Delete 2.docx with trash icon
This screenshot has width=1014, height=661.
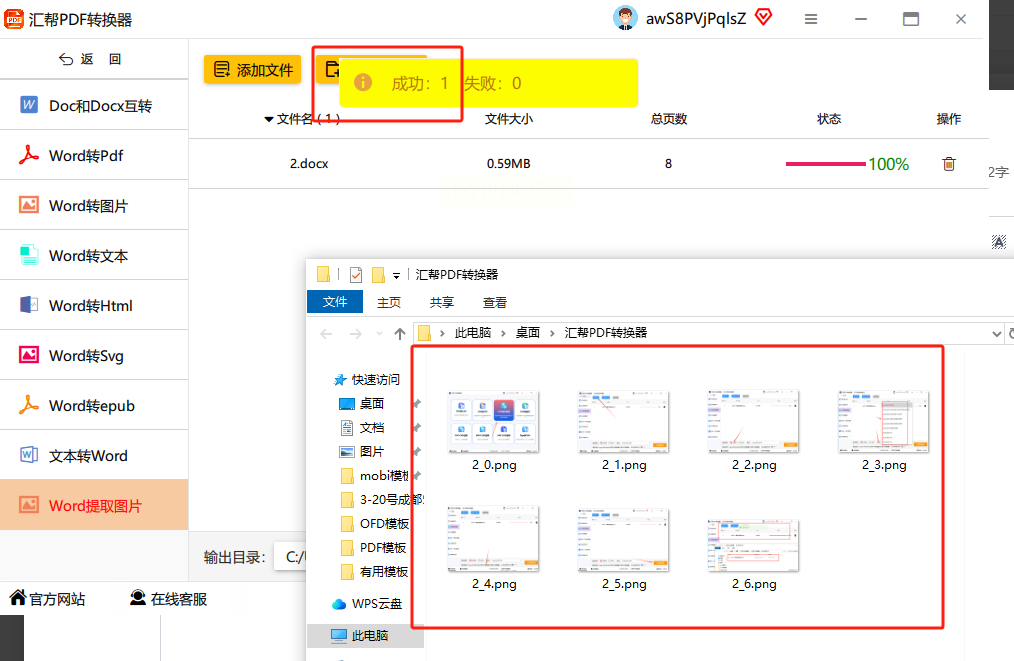point(949,164)
